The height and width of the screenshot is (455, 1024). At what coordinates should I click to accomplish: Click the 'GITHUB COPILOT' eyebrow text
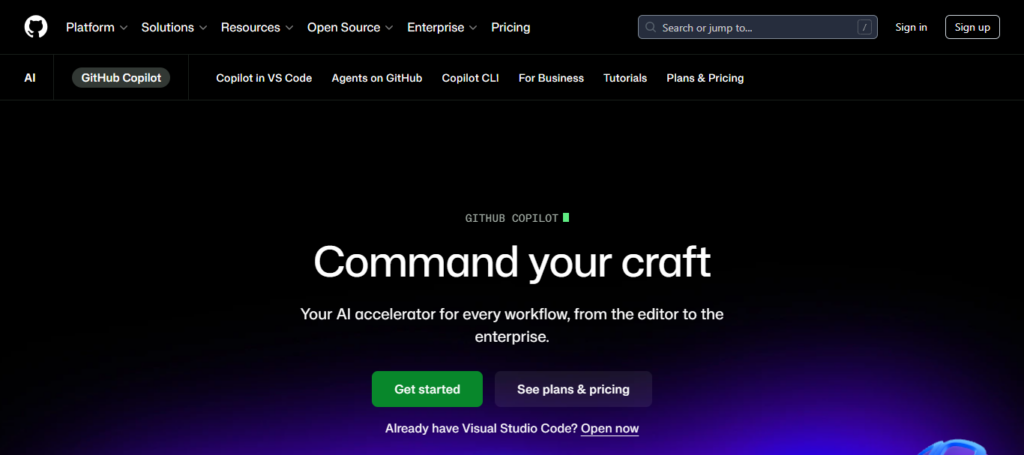pyautogui.click(x=512, y=218)
